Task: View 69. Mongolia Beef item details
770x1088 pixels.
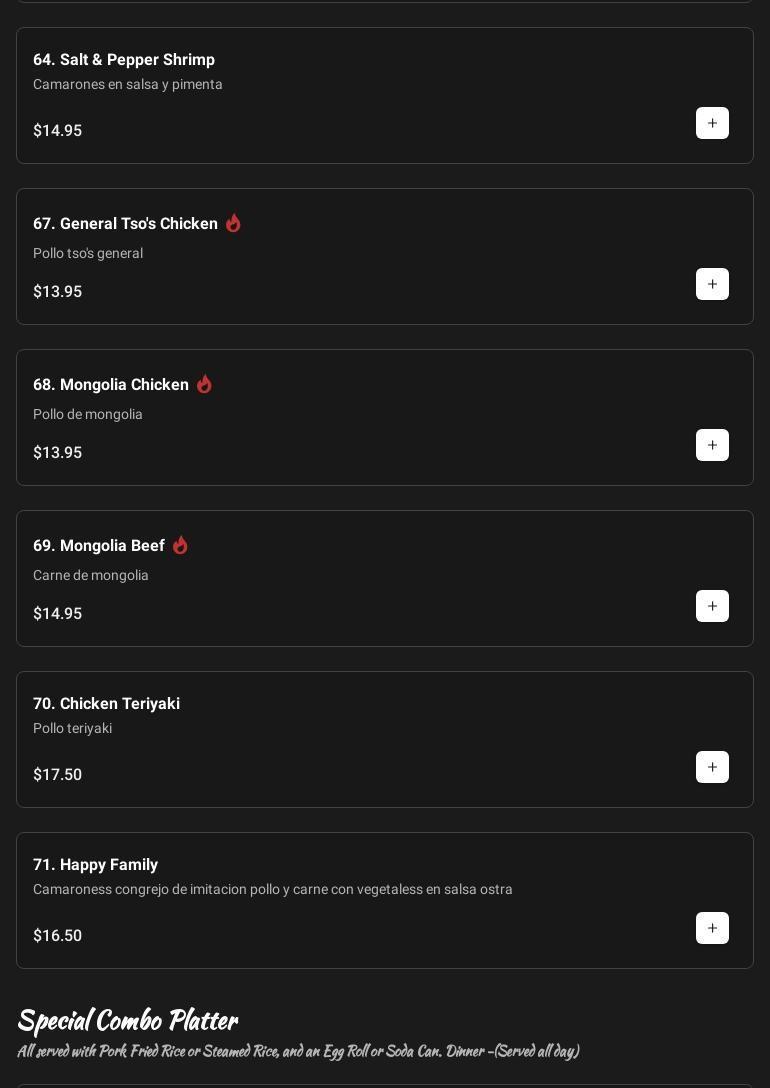Action: tap(99, 546)
